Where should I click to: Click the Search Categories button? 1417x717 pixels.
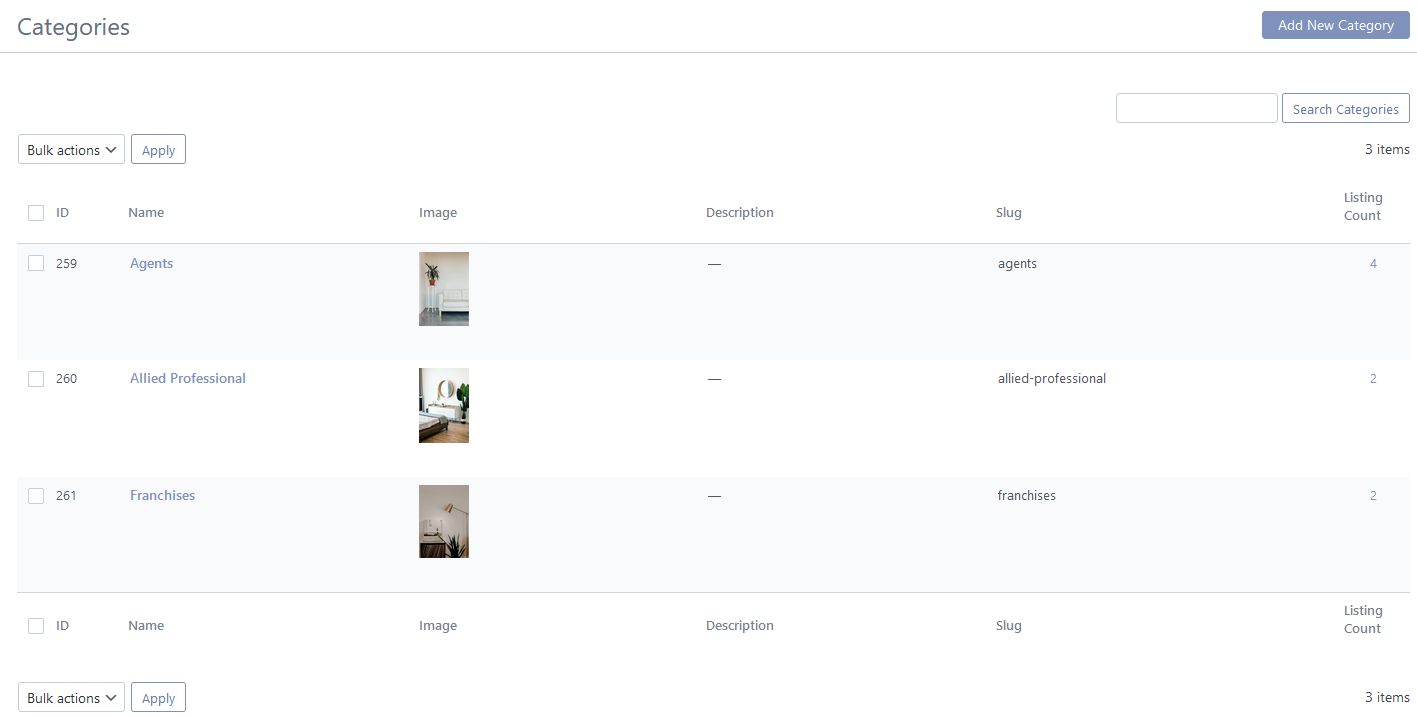[x=1345, y=109]
